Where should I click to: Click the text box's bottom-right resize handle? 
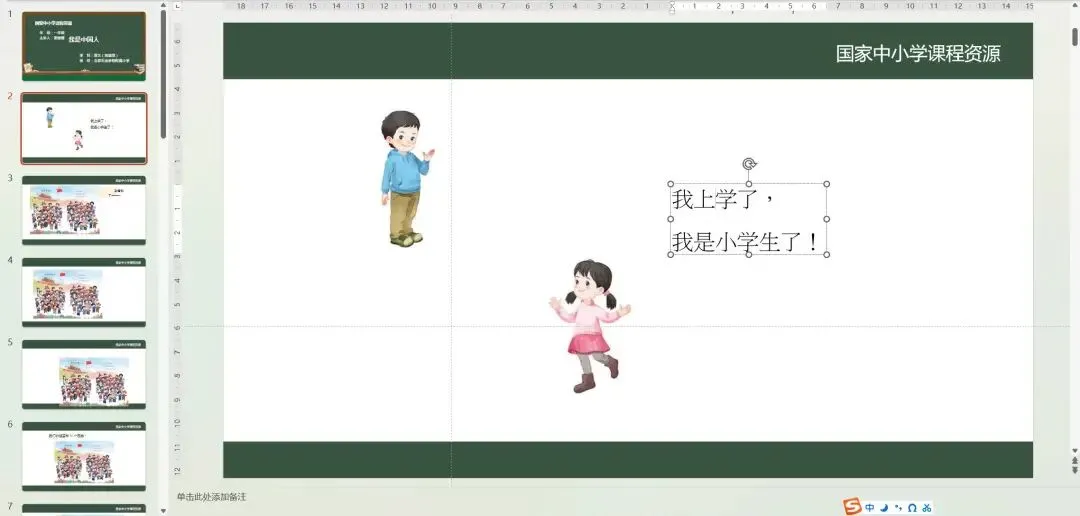(827, 254)
